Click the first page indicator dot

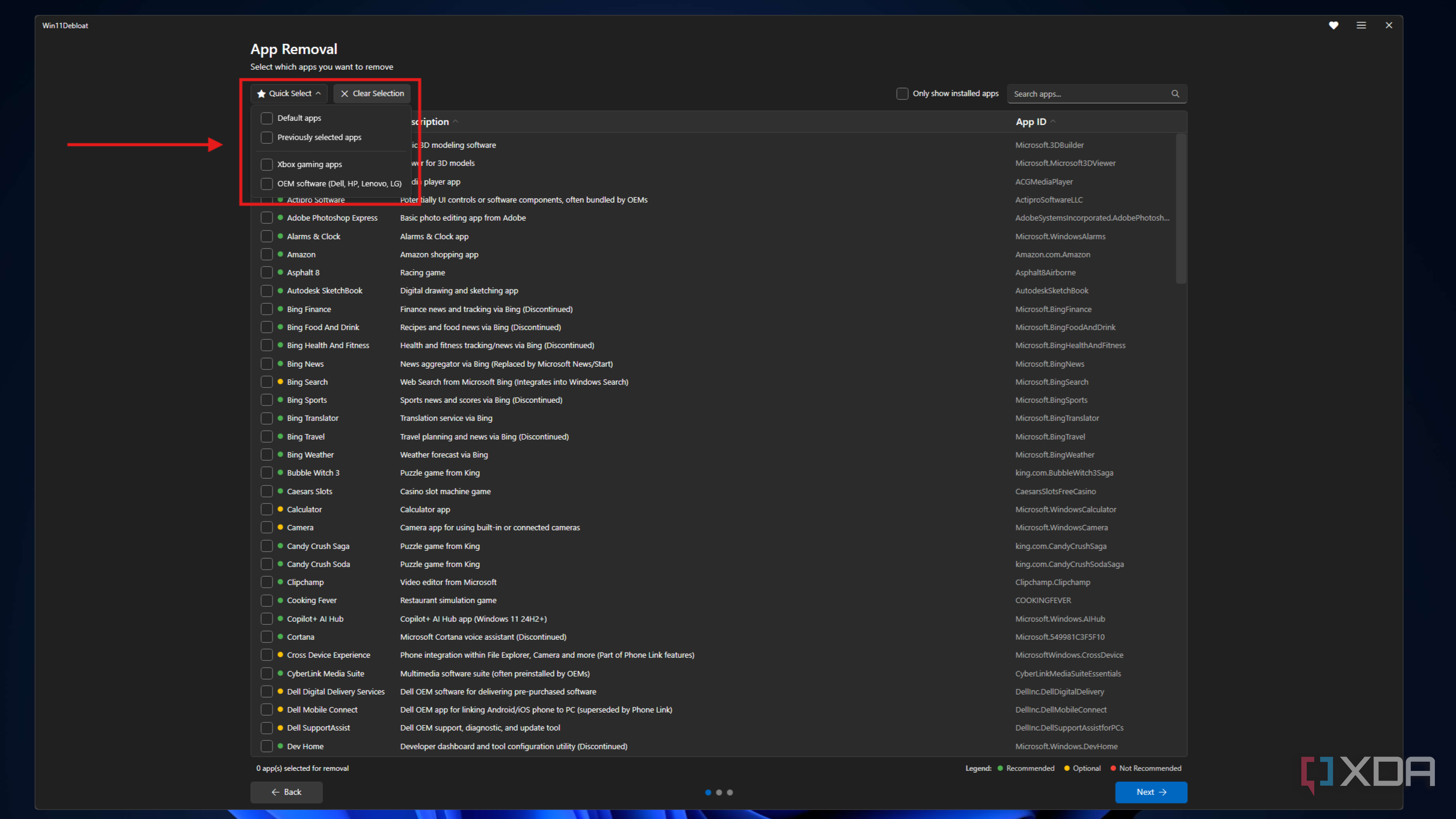[x=708, y=793]
